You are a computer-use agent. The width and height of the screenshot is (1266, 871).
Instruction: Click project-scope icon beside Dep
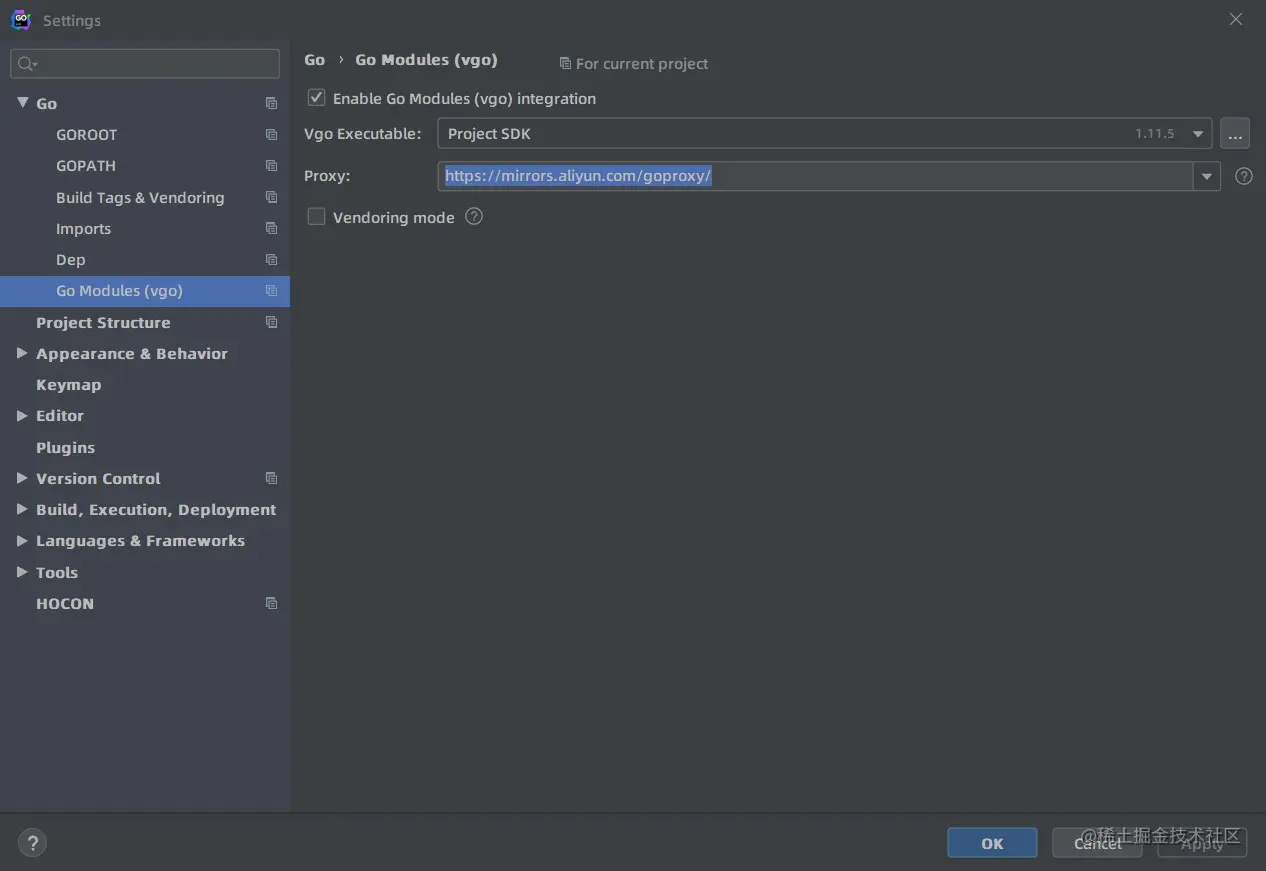point(271,259)
